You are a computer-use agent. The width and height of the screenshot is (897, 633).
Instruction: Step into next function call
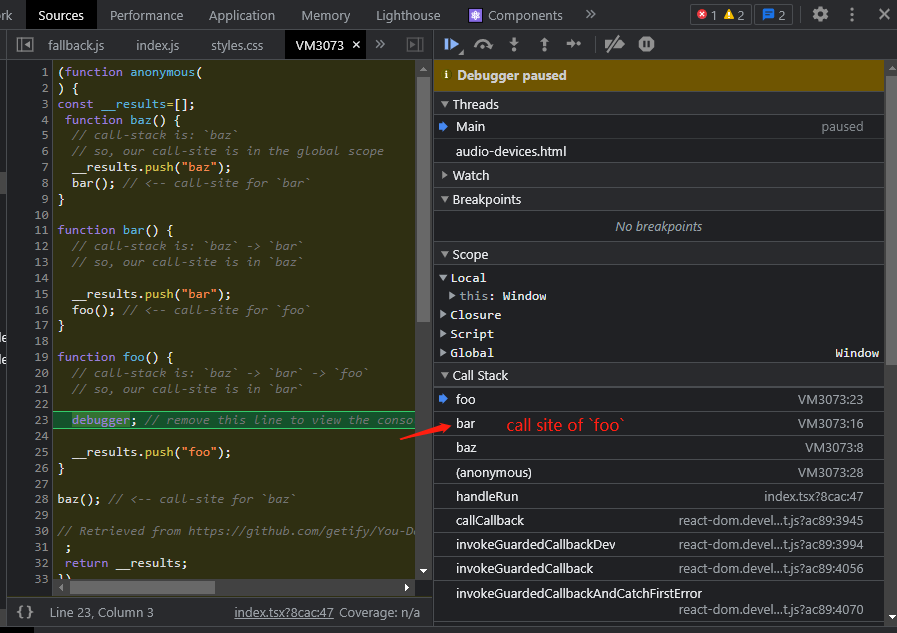tap(514, 44)
